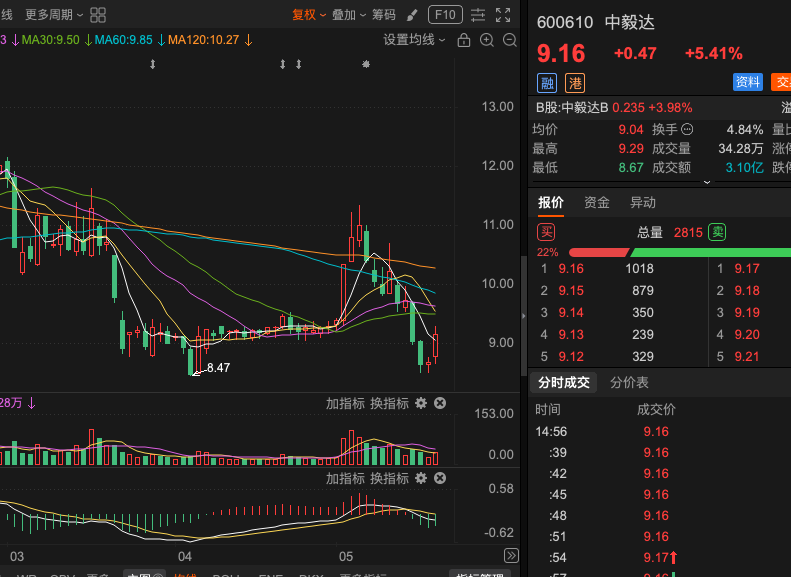
Task: Switch to the 异动 tab
Action: [643, 203]
